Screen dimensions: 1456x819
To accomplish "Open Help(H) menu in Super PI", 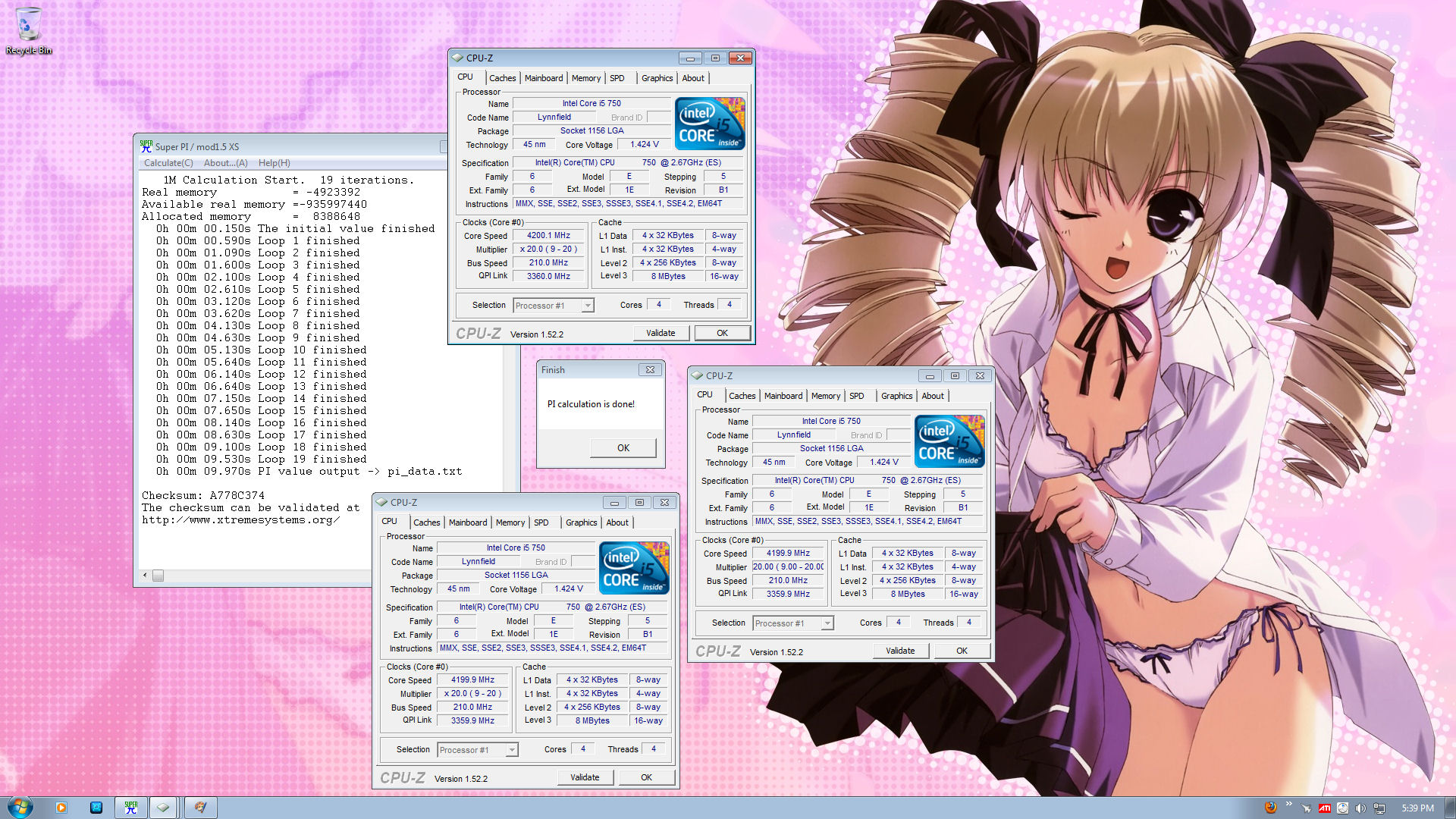I will (x=274, y=163).
